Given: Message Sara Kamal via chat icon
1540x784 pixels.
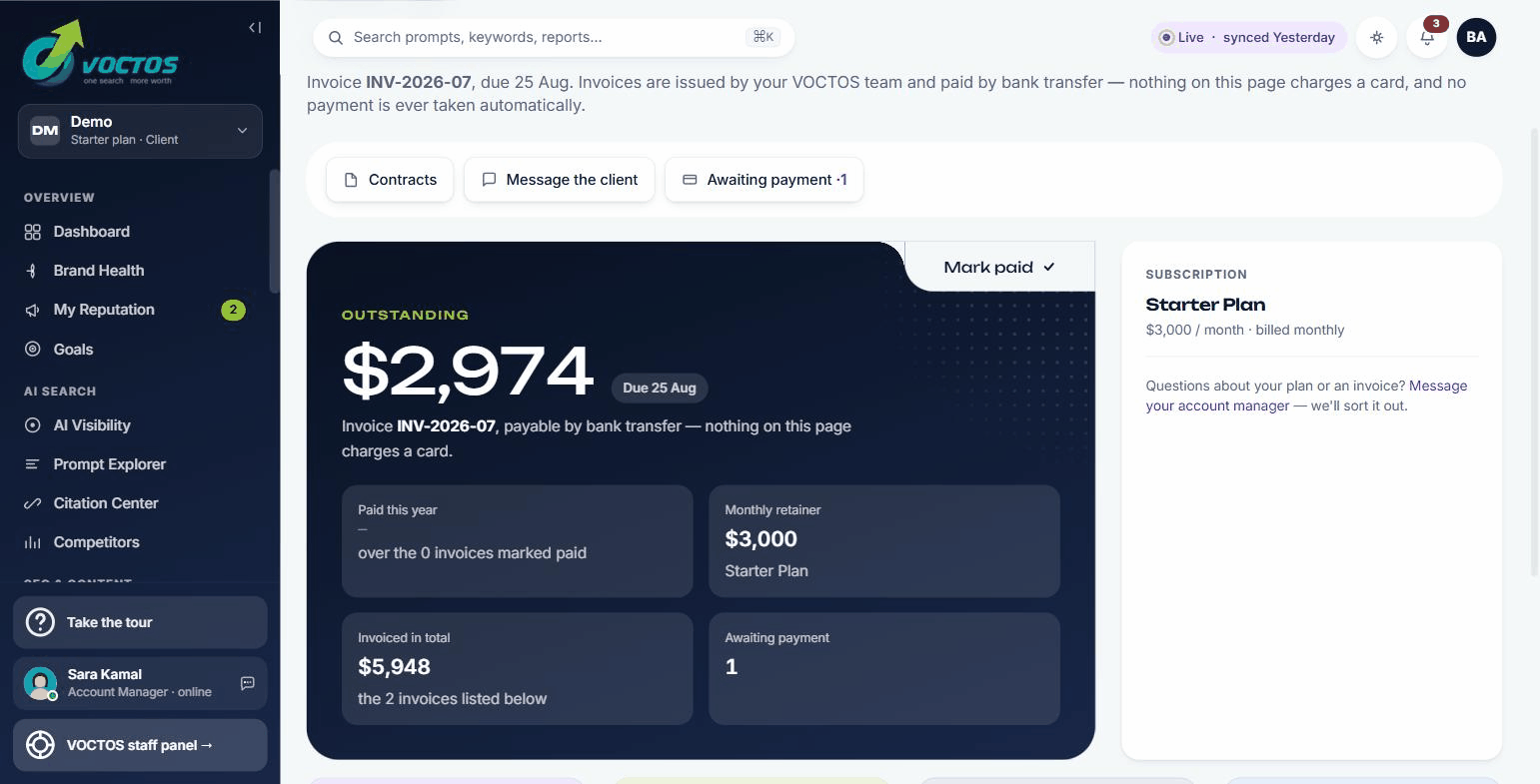Looking at the screenshot, I should coord(248,683).
